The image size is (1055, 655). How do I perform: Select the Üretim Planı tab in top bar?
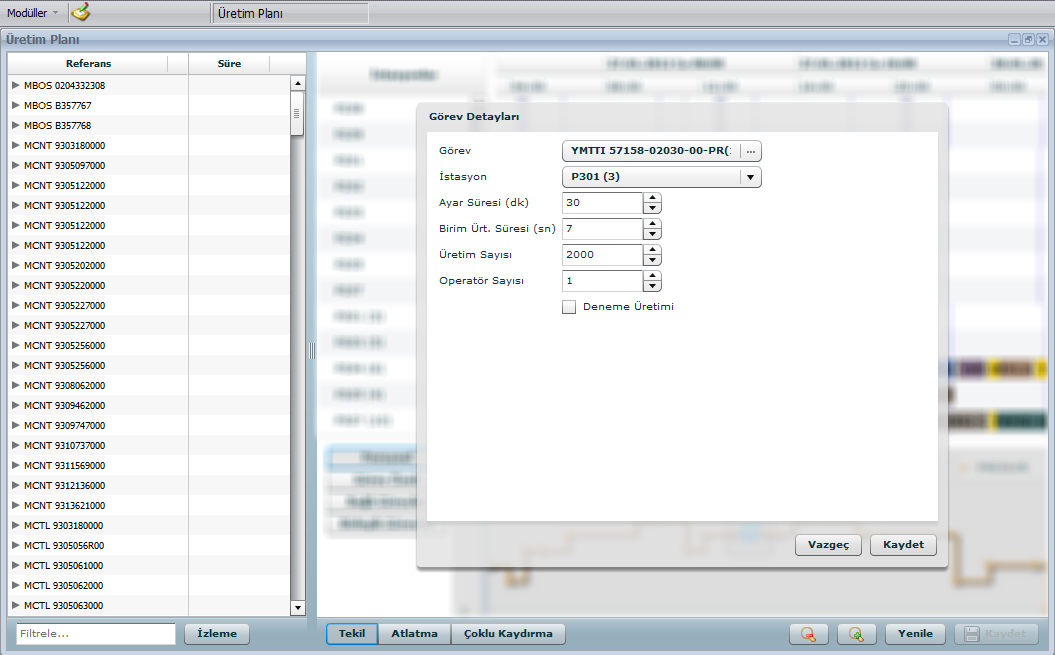[x=290, y=14]
